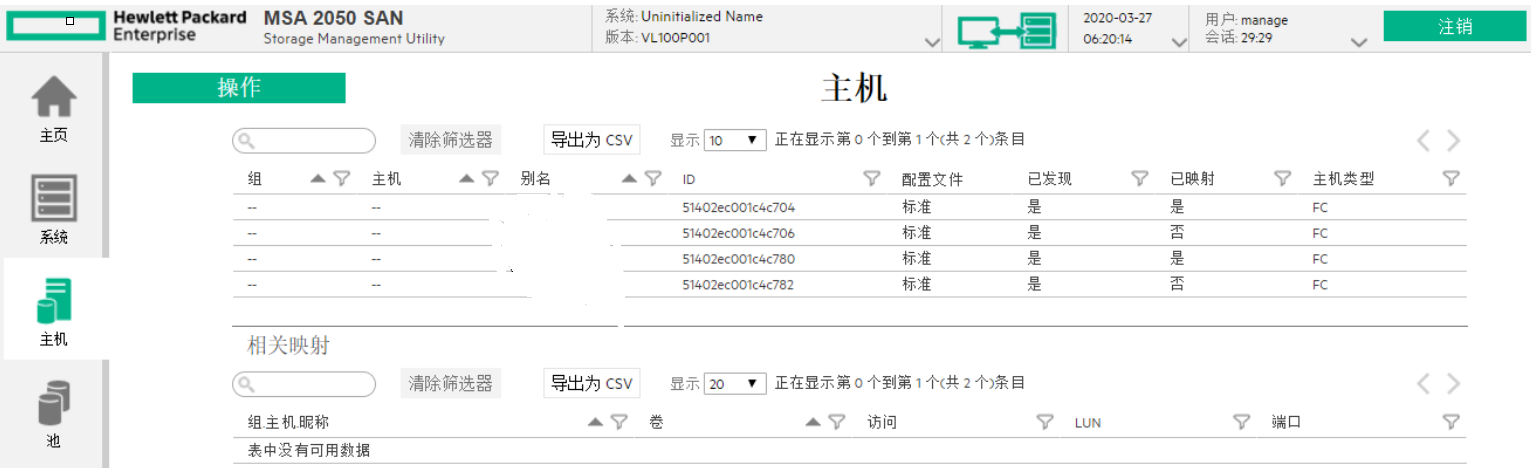The width and height of the screenshot is (1531, 468).
Task: Filter the ID column
Action: [x=872, y=179]
